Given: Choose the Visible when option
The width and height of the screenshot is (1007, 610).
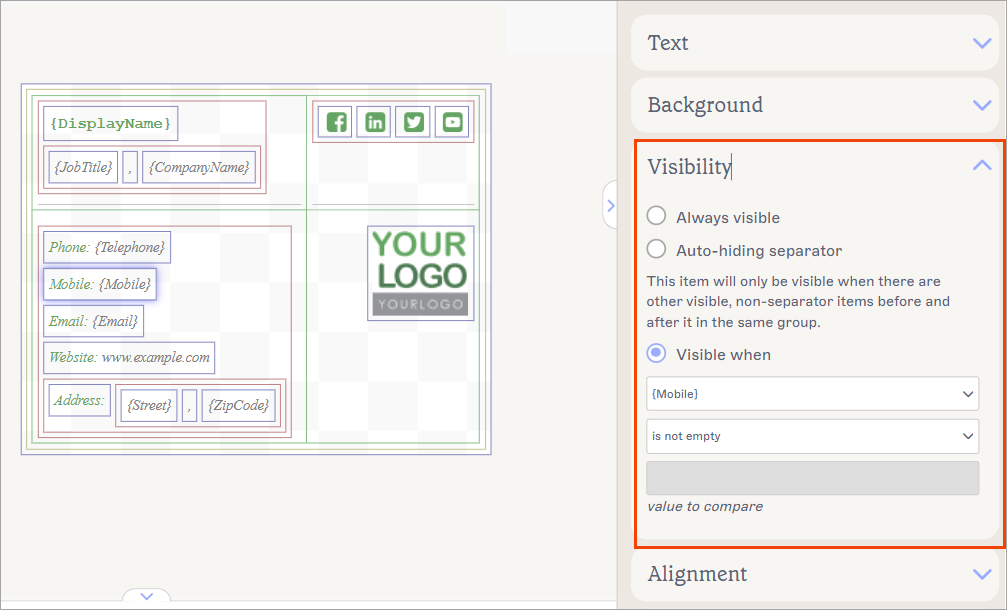Looking at the screenshot, I should [x=656, y=353].
